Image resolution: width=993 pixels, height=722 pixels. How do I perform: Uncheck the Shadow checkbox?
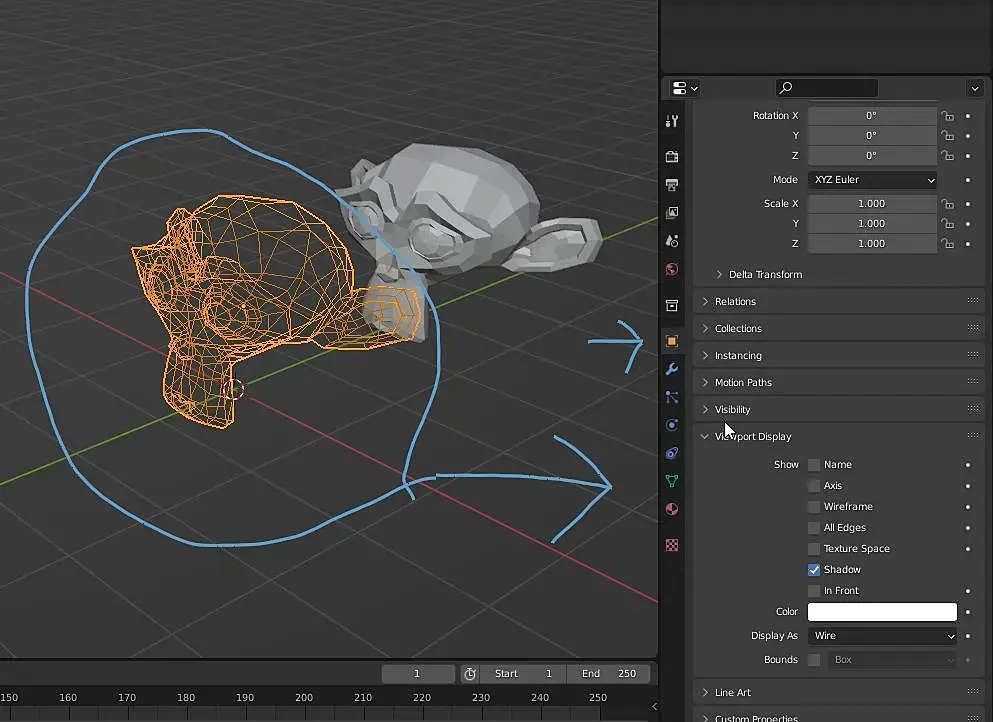tap(814, 570)
